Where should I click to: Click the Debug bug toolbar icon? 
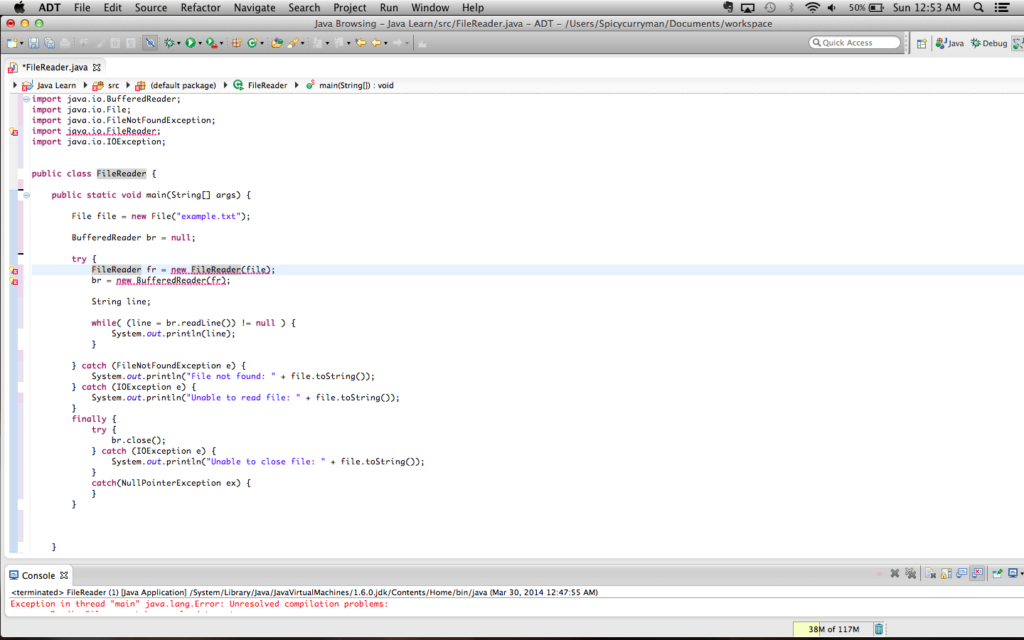[169, 43]
